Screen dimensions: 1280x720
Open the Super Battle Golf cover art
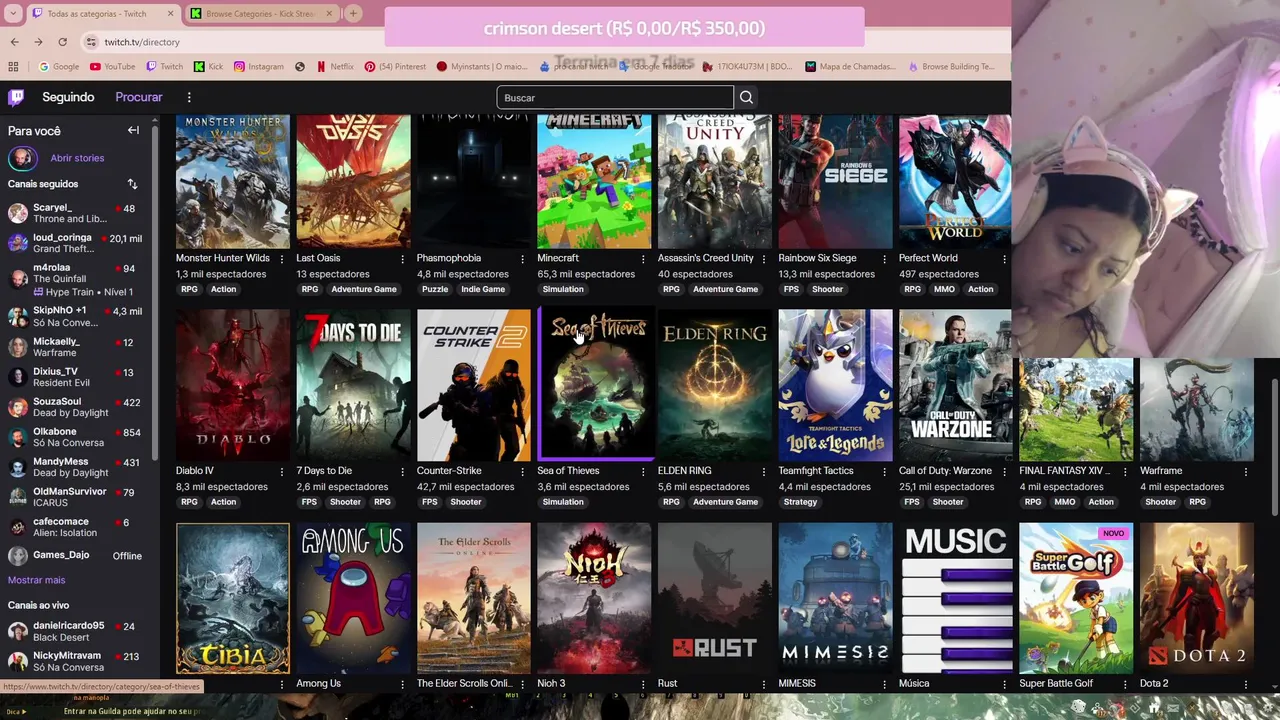pos(1076,598)
